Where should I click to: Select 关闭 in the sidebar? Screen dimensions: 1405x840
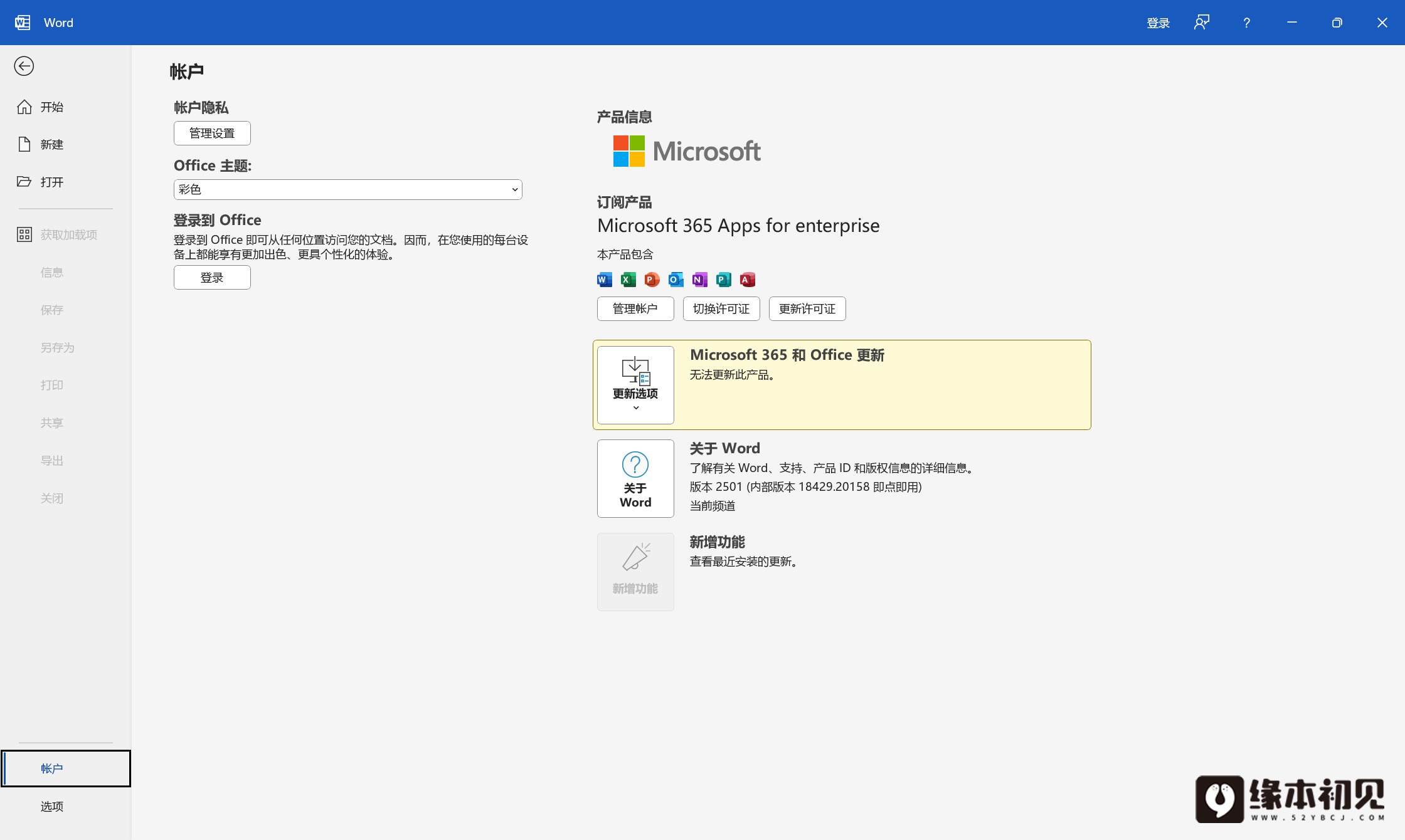tap(66, 498)
